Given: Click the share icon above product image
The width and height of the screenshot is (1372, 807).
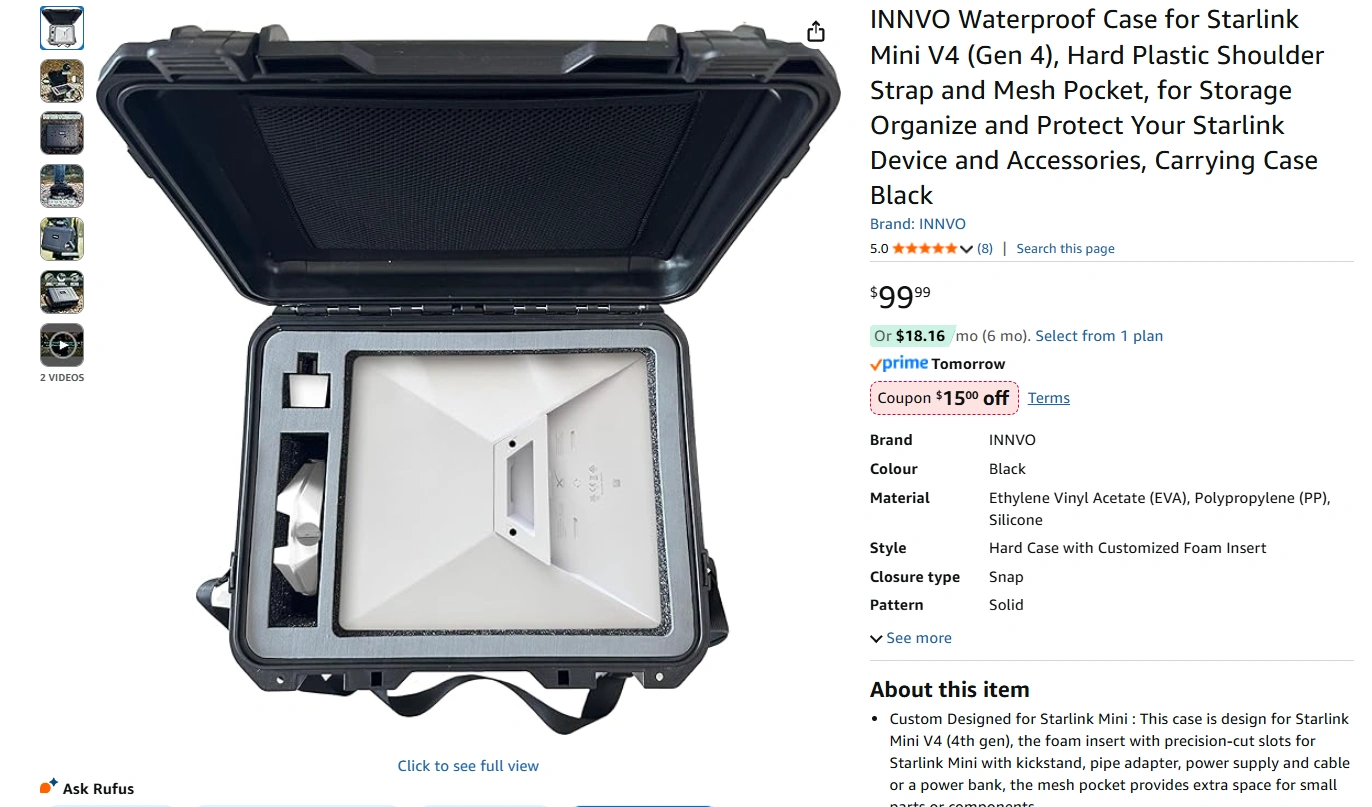Looking at the screenshot, I should (x=816, y=32).
